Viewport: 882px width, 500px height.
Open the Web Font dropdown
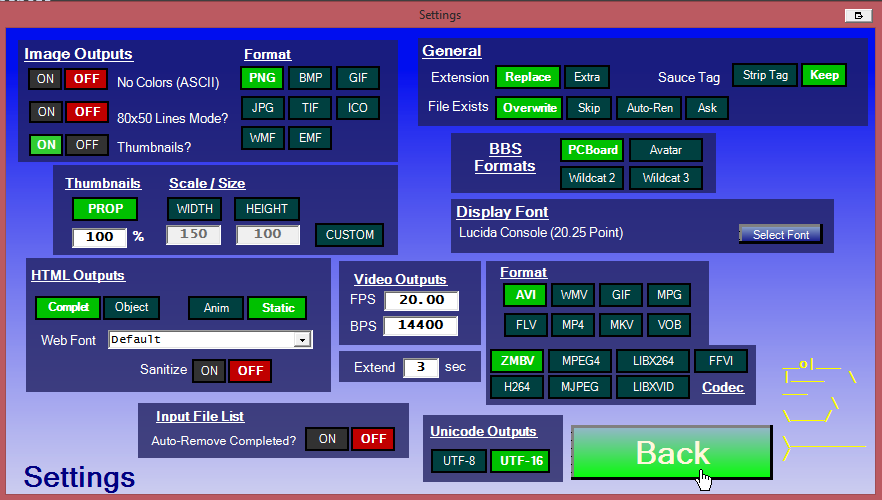(302, 340)
